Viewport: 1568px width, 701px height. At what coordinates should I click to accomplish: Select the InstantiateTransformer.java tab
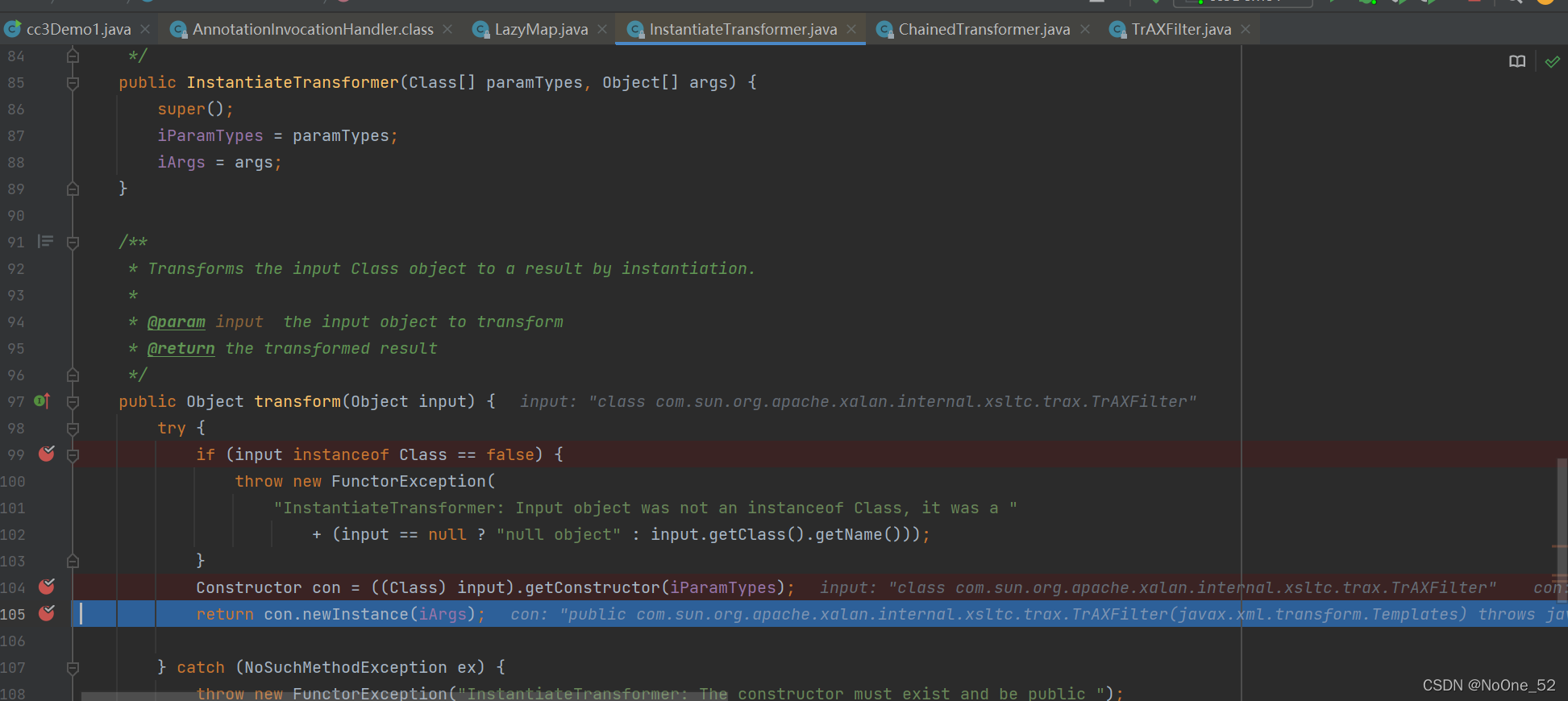coord(742,30)
